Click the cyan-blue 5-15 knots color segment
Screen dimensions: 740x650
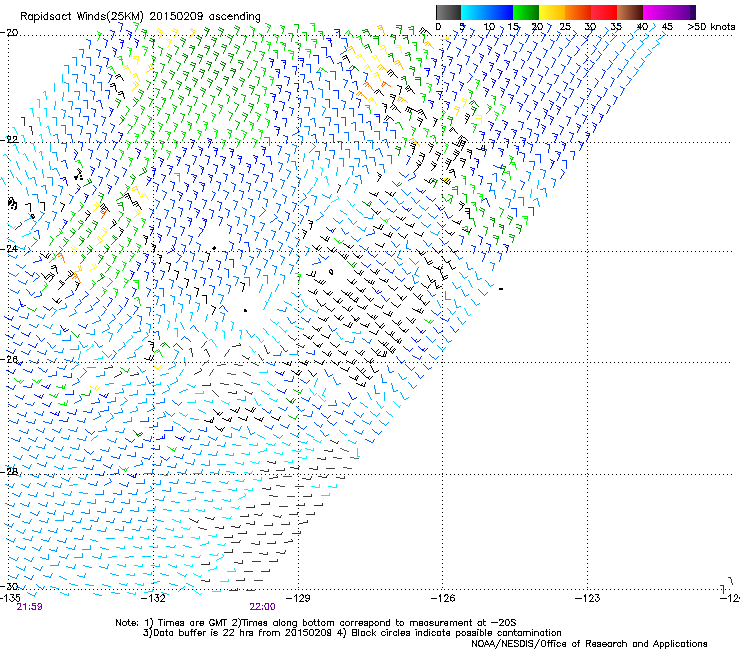pos(487,12)
